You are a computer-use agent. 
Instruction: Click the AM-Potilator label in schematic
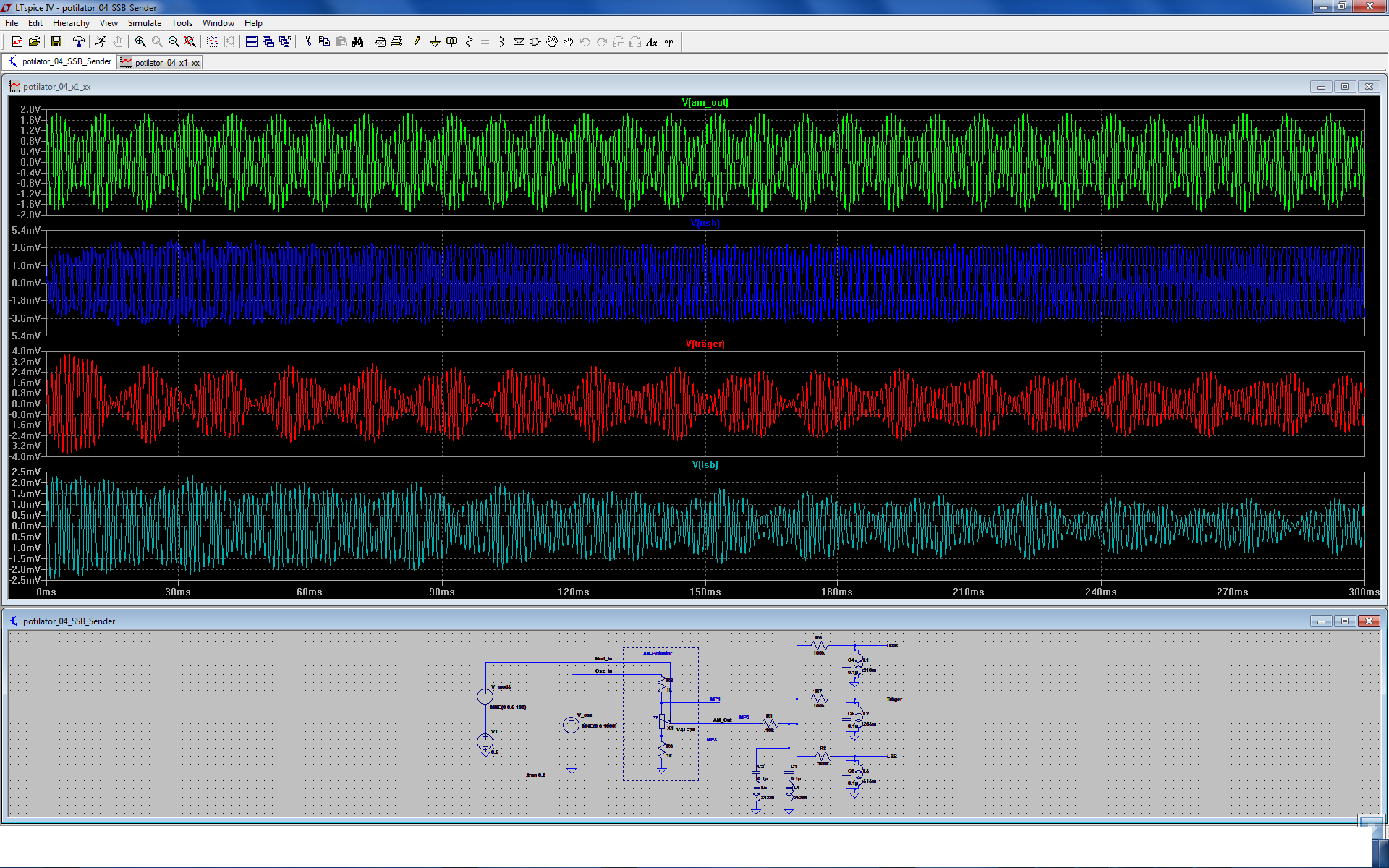(658, 653)
